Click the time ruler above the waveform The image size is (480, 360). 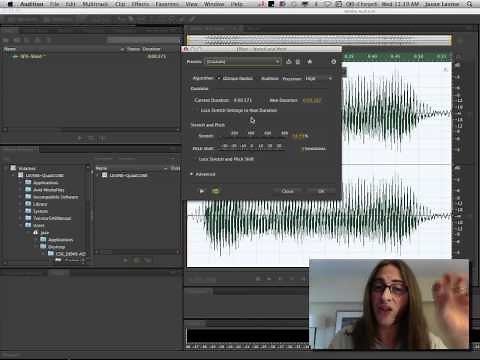click(397, 56)
